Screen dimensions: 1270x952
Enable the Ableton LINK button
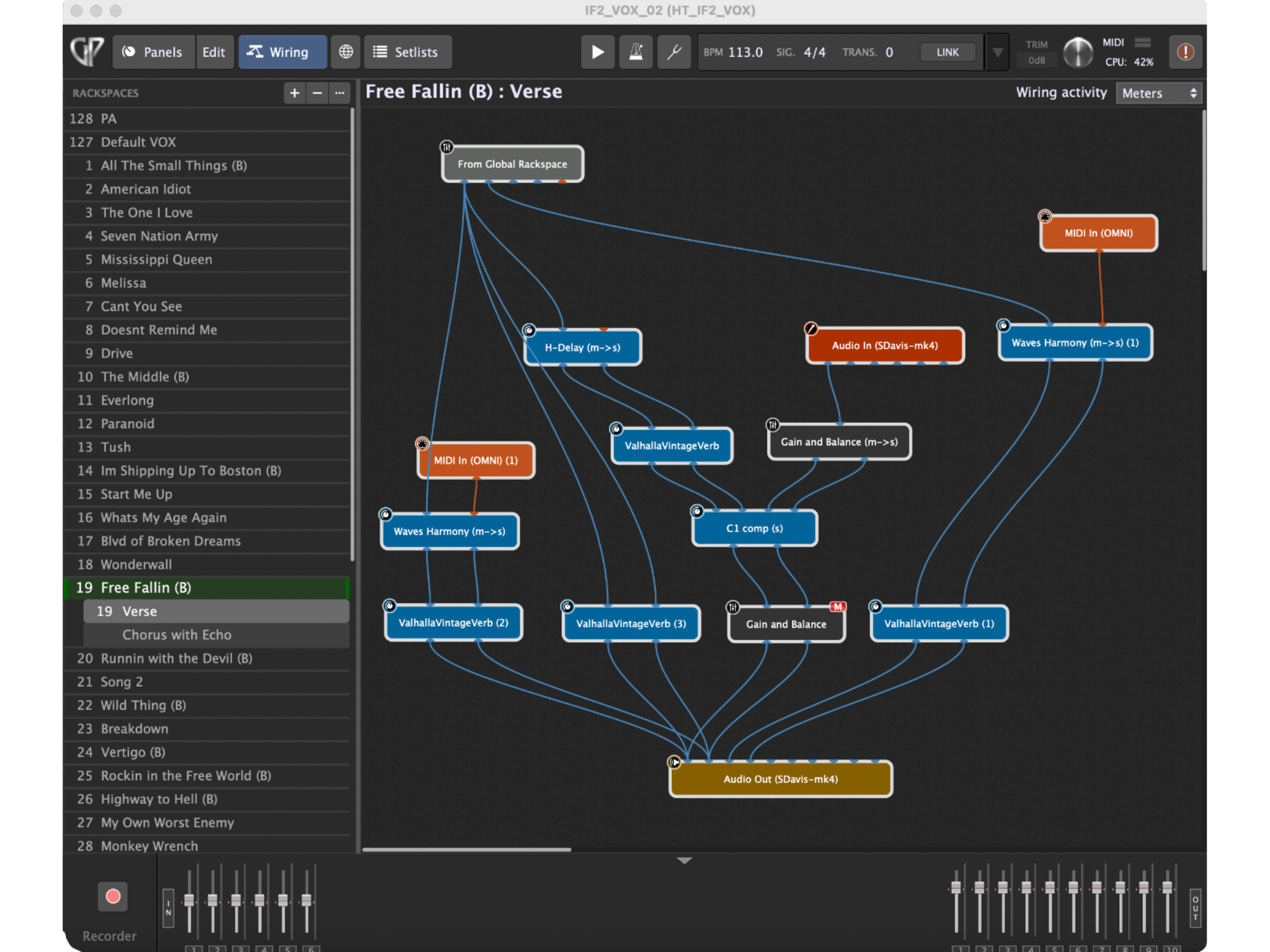(947, 53)
